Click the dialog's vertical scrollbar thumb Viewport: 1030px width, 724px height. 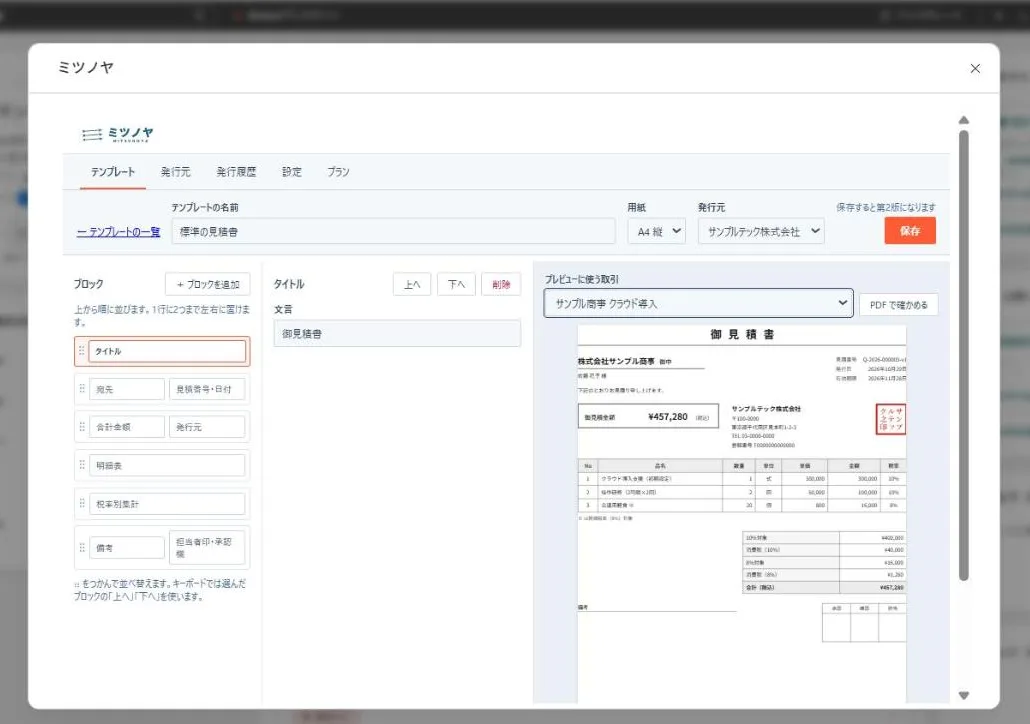(x=964, y=355)
